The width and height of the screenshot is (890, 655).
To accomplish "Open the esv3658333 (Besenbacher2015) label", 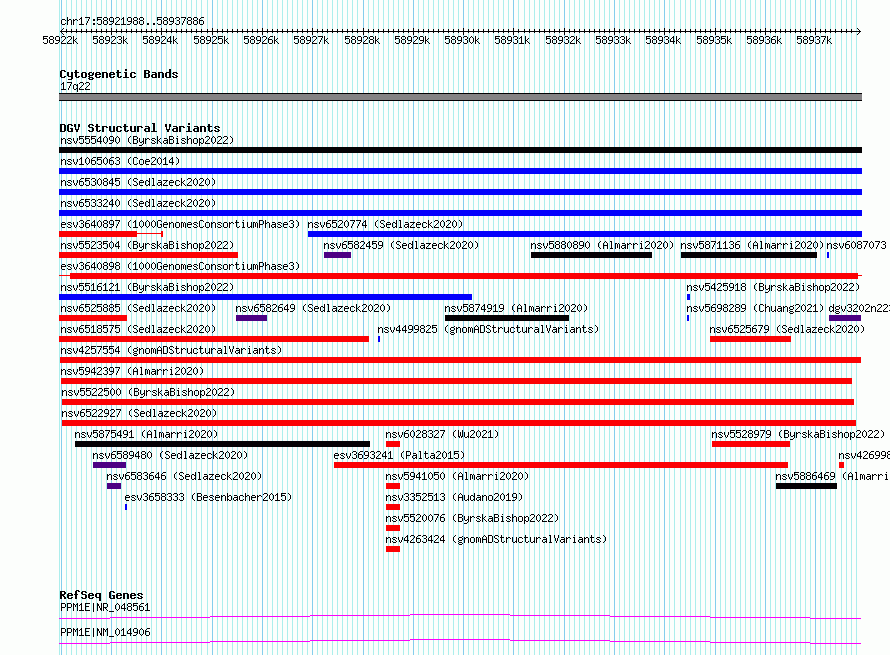I will coord(208,497).
